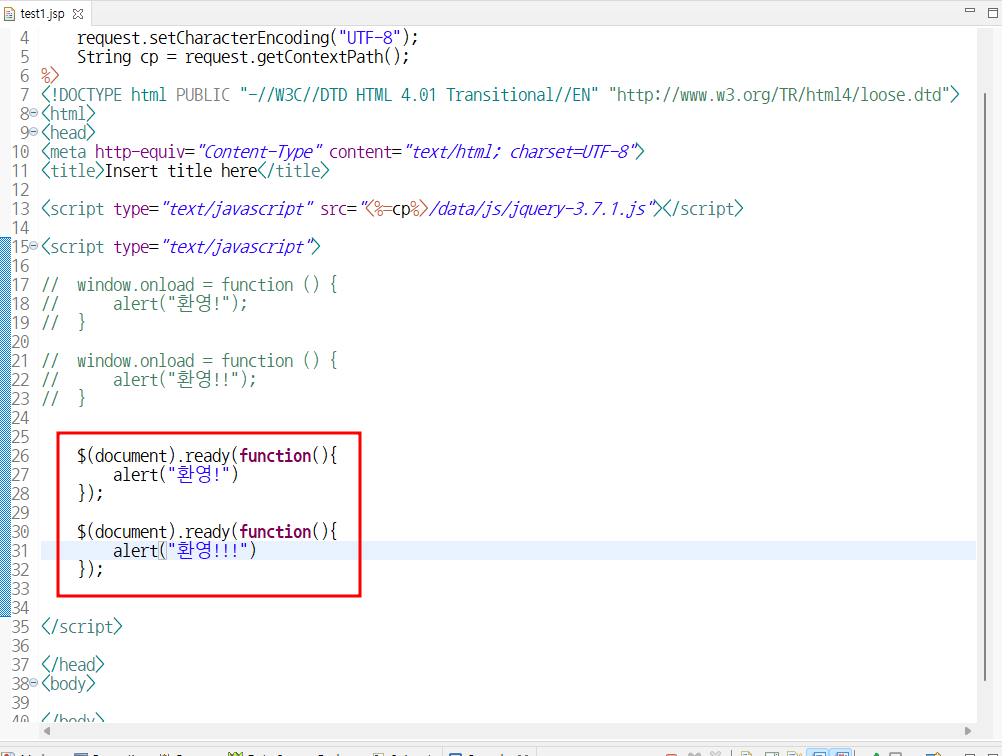Maximize the editor area
1002x756 pixels.
tap(992, 12)
